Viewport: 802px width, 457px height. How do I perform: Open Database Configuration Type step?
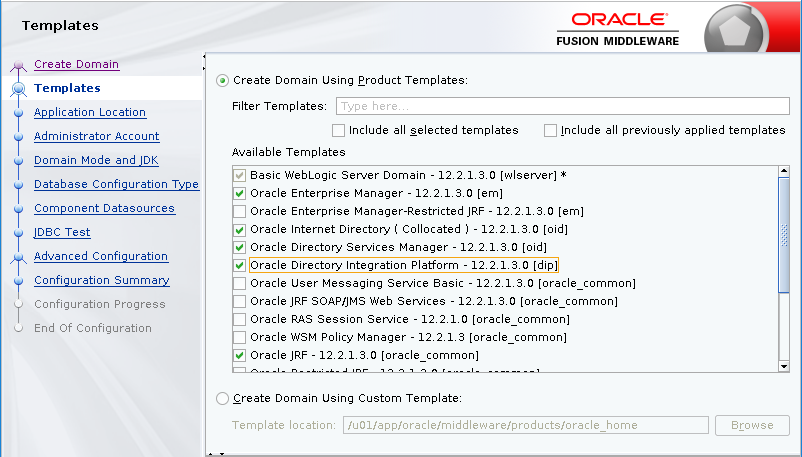point(116,184)
